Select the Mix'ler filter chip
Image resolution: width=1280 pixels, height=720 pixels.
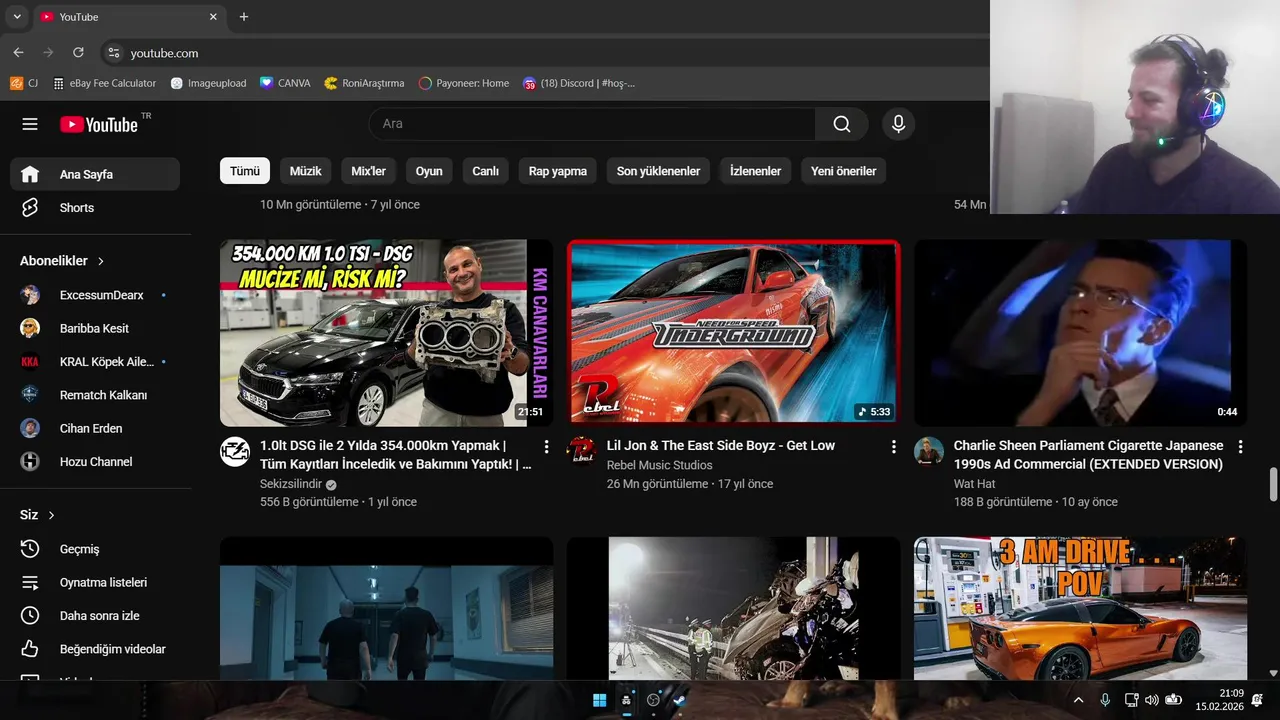369,171
